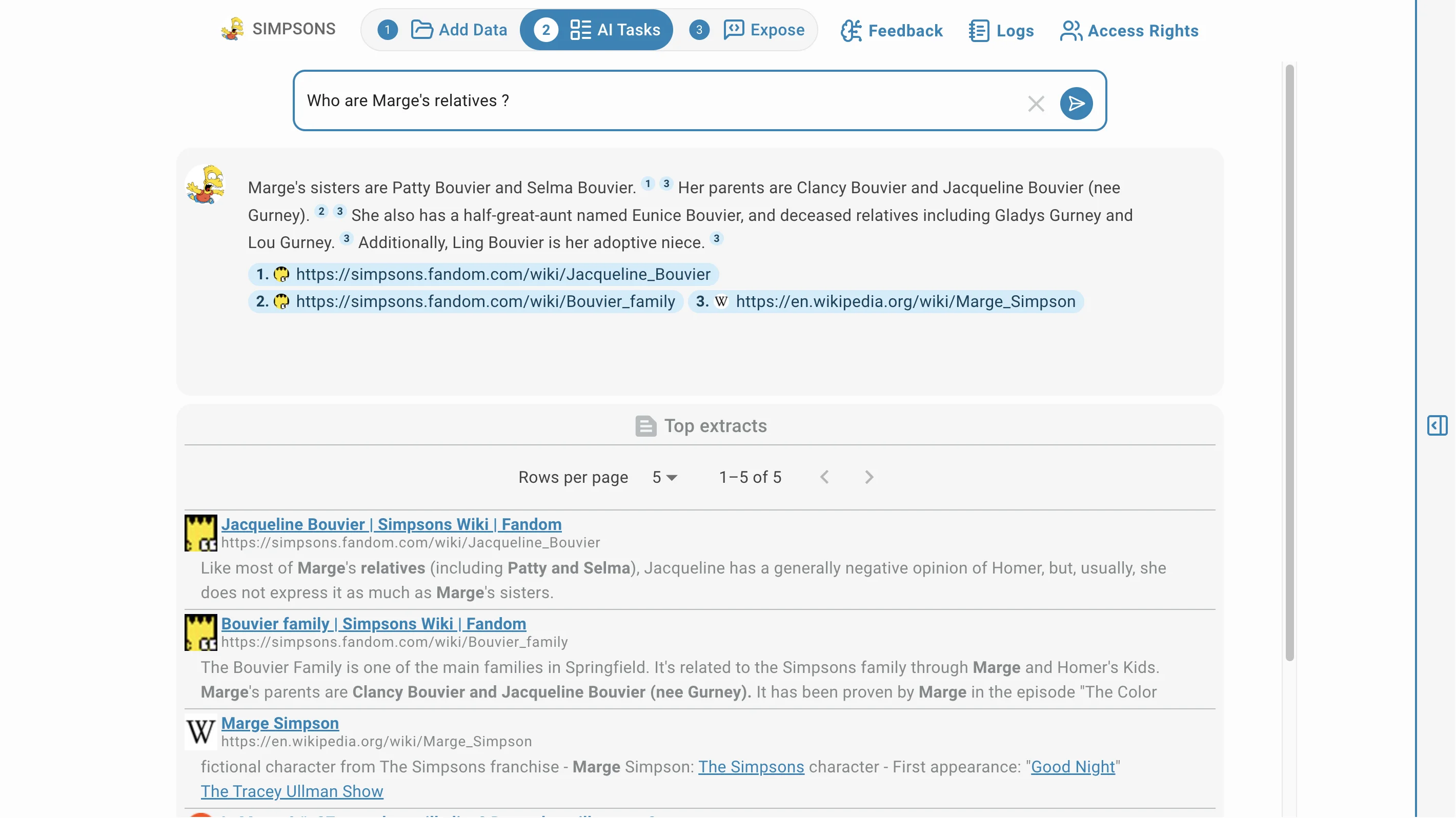Click the Simpsons logo icon in header
Viewport: 1456px width, 818px height.
coord(232,29)
